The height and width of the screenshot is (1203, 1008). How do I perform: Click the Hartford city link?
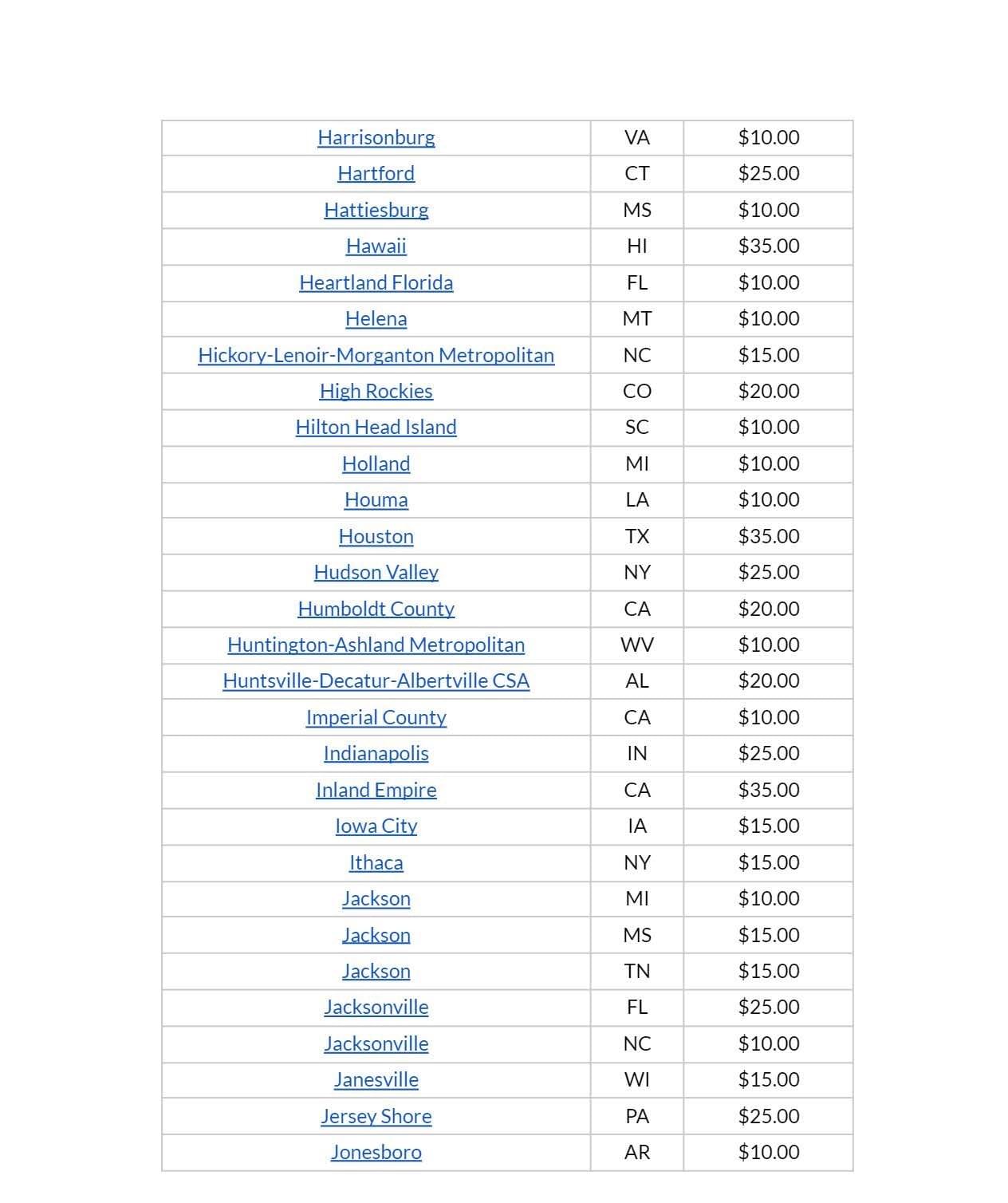376,173
